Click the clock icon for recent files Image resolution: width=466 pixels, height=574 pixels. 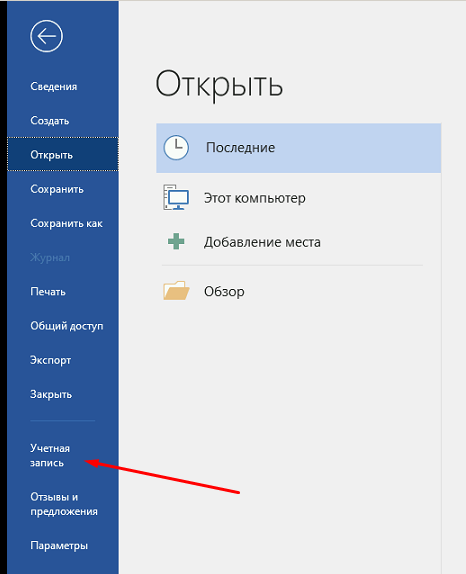click(176, 148)
